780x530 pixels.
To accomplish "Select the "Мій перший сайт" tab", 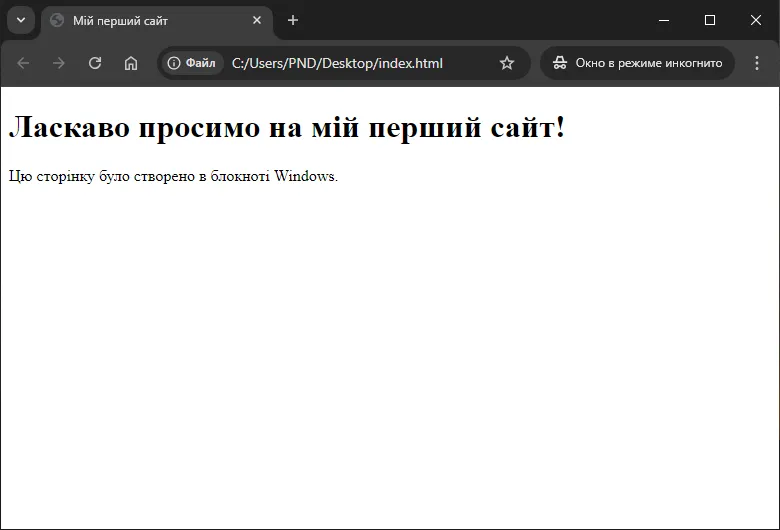I will tap(157, 21).
